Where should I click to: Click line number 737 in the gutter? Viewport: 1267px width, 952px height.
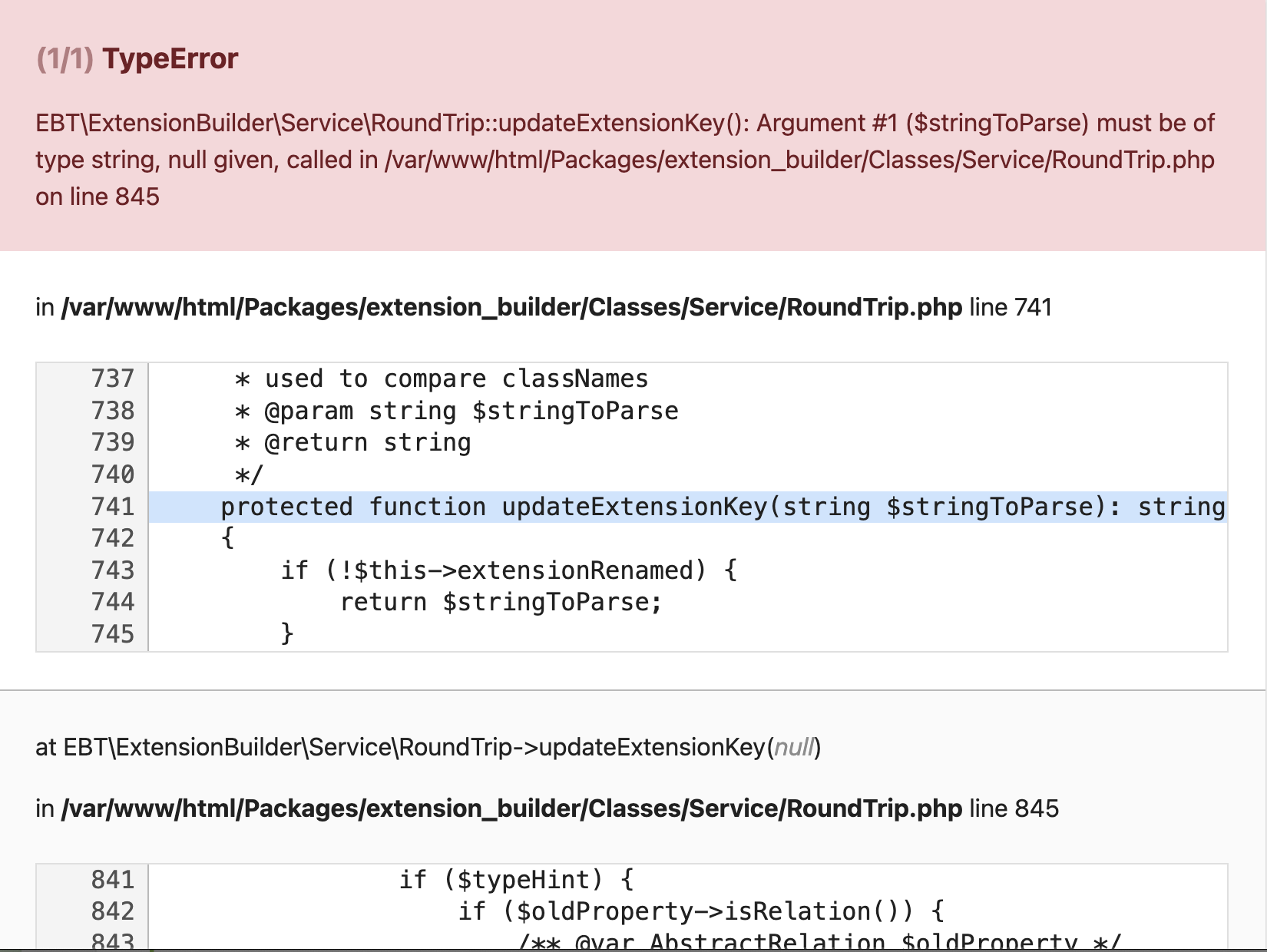tap(112, 378)
